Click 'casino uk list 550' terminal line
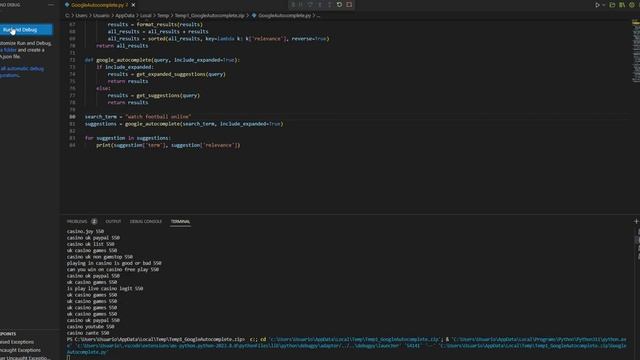Screen dimensions: 640x360 91,244
